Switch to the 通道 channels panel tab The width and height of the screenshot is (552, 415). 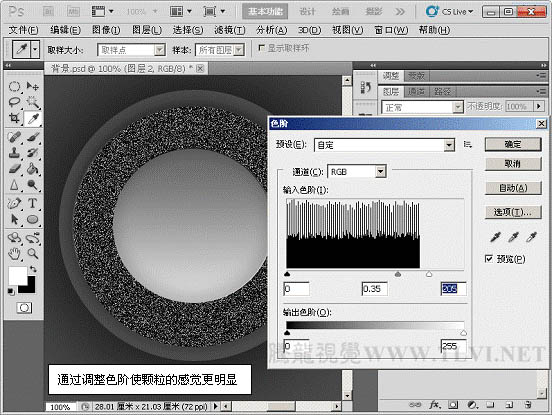tap(416, 92)
